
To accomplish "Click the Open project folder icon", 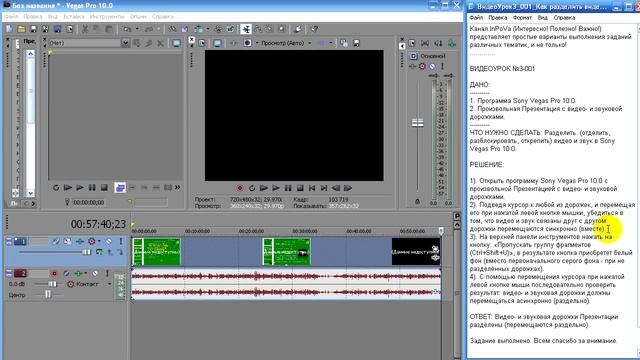I will click(21, 29).
